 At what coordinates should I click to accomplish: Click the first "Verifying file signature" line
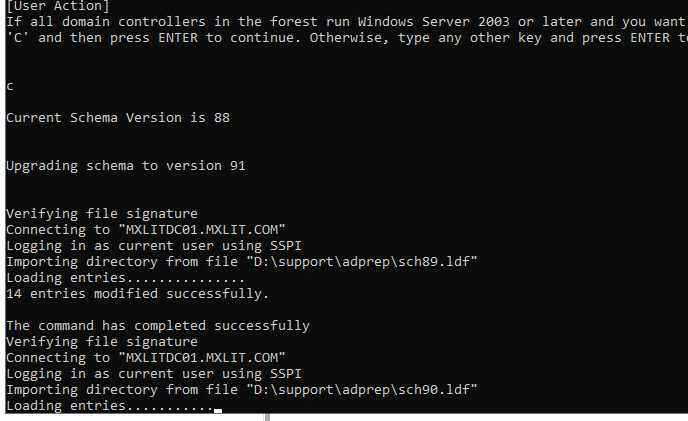pyautogui.click(x=102, y=213)
